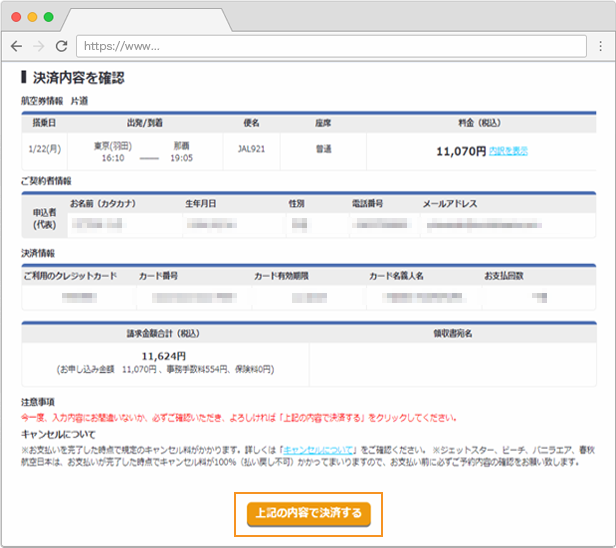616x548 pixels.
Task: Reload the page with the refresh icon
Action: click(61, 46)
